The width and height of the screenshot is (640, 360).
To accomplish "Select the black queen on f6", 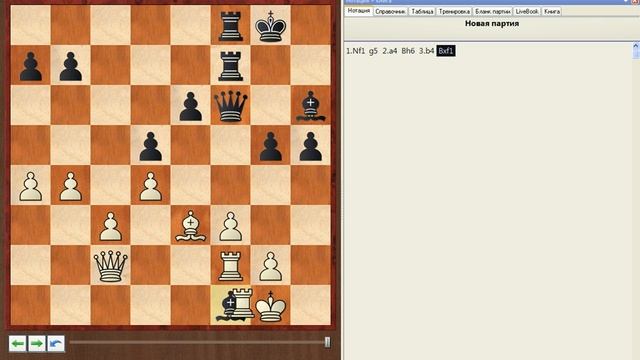I will [231, 106].
